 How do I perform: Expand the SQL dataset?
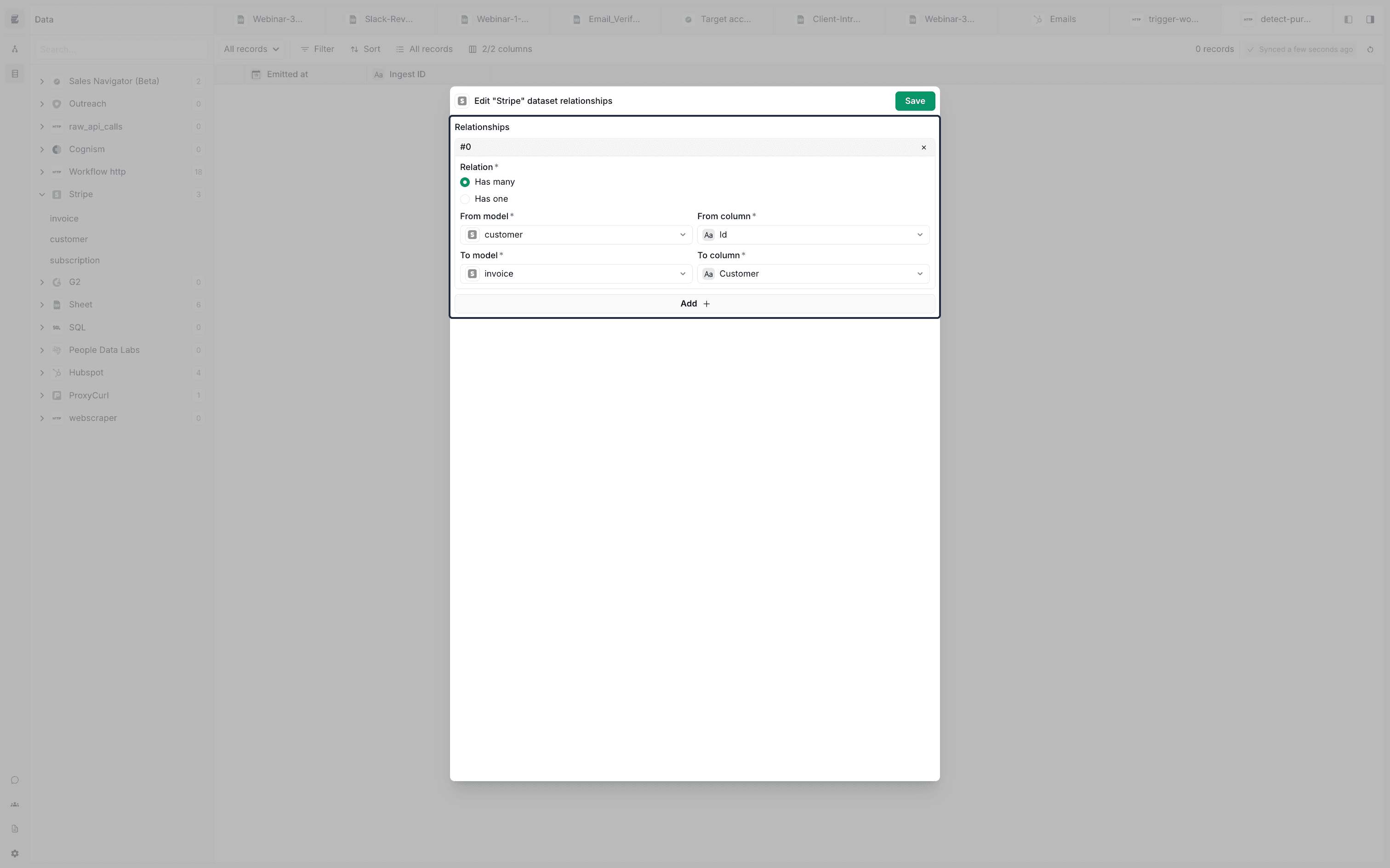coord(42,327)
